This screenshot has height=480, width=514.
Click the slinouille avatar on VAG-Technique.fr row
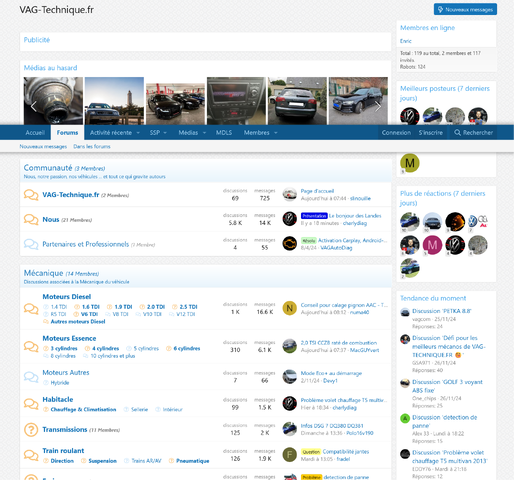point(290,194)
